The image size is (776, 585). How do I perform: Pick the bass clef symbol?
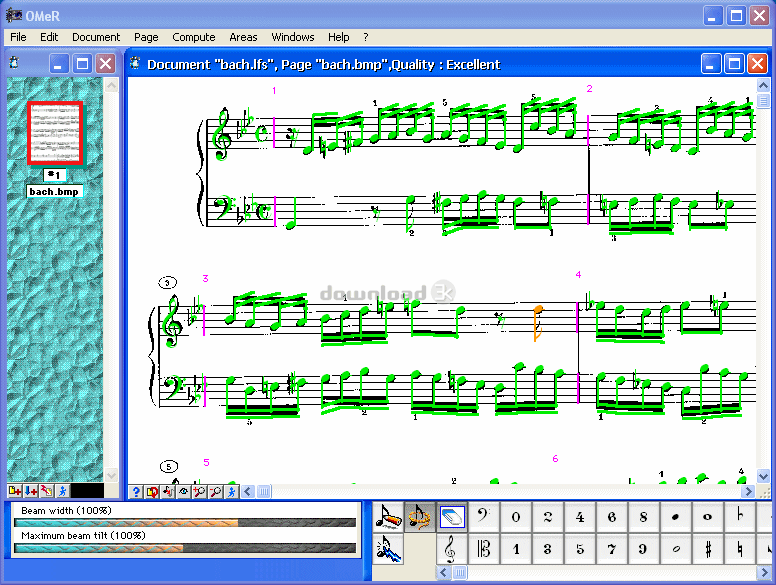click(x=484, y=517)
